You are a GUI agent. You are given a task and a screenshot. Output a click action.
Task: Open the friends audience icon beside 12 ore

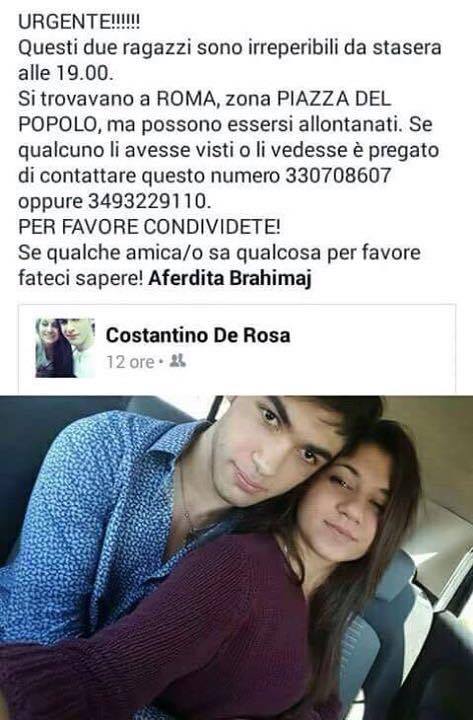pyautogui.click(x=177, y=361)
